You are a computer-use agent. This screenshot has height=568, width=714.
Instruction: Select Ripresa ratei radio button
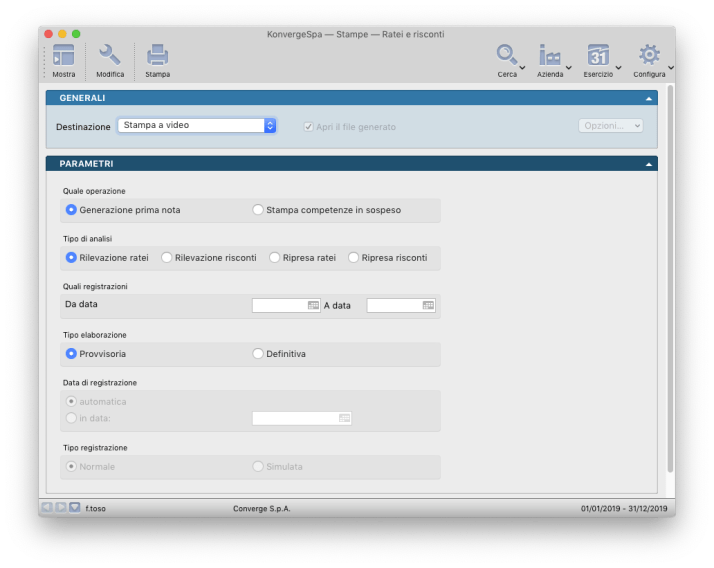click(275, 258)
